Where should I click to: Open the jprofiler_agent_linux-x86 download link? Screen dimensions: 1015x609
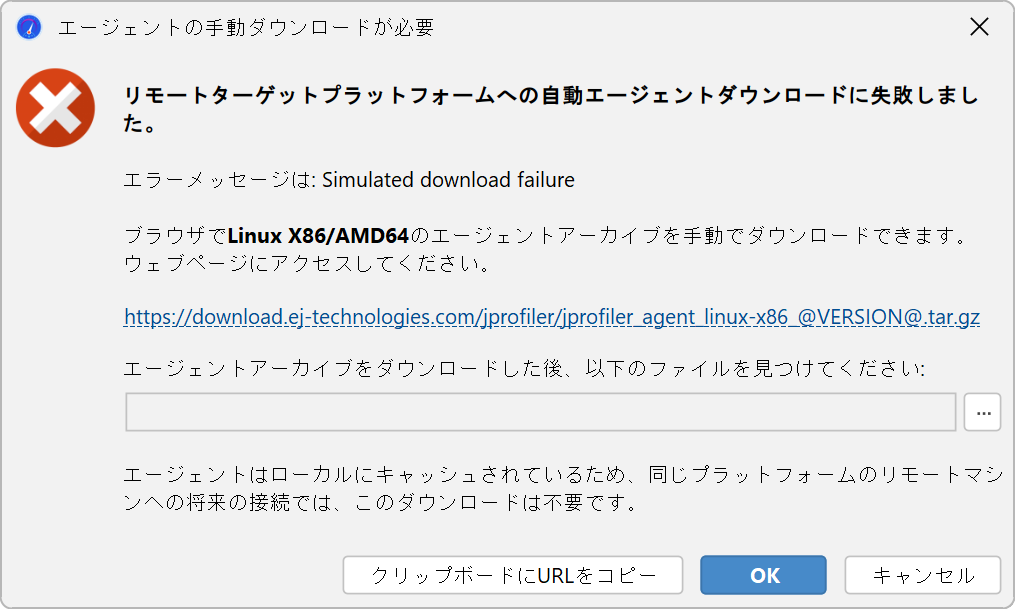[552, 316]
